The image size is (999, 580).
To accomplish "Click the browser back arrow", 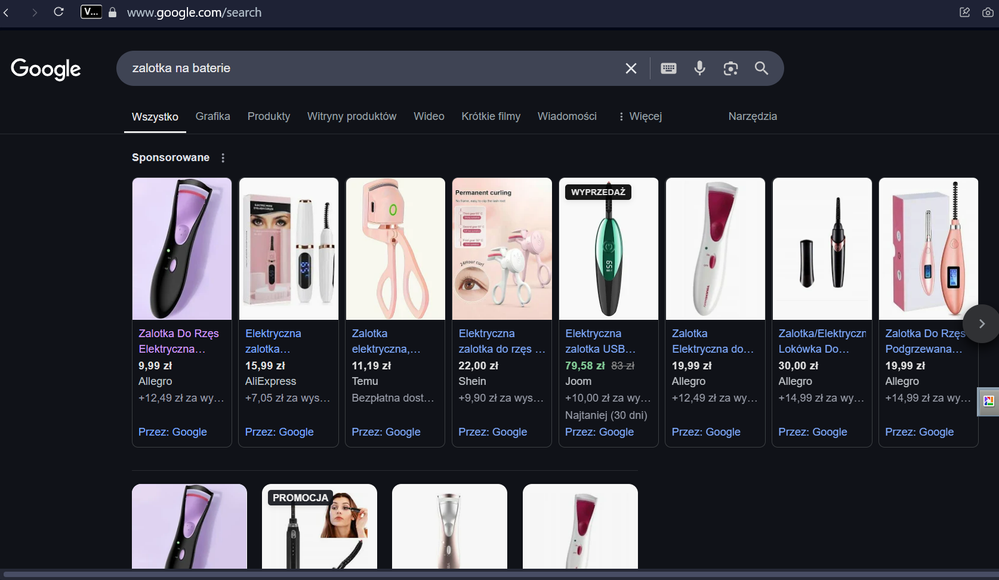I will [6, 12].
